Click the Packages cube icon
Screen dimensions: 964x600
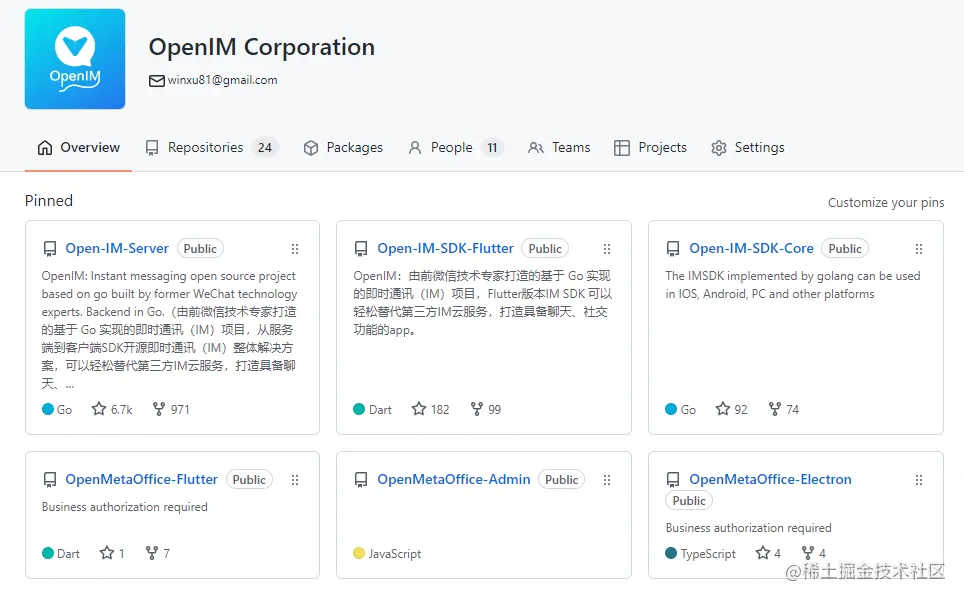coord(311,148)
